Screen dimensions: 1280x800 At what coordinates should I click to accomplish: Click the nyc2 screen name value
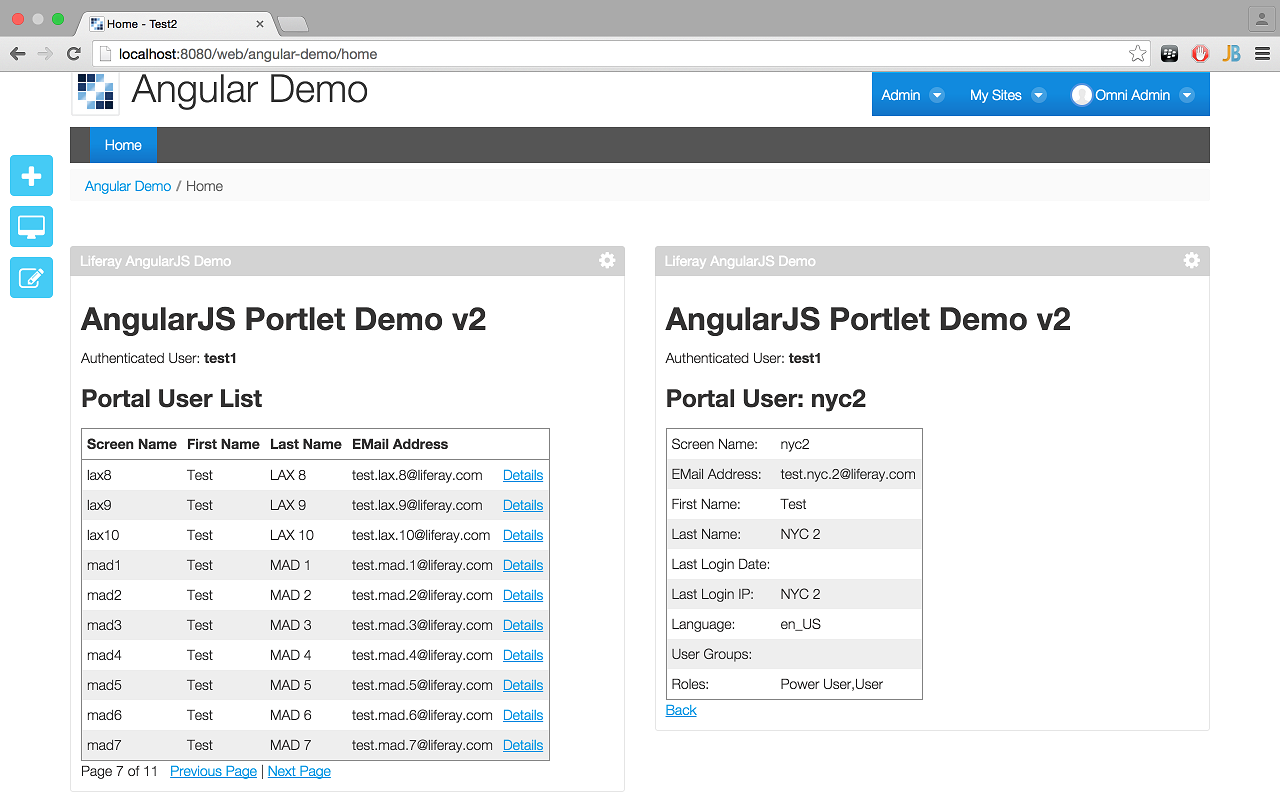point(795,444)
